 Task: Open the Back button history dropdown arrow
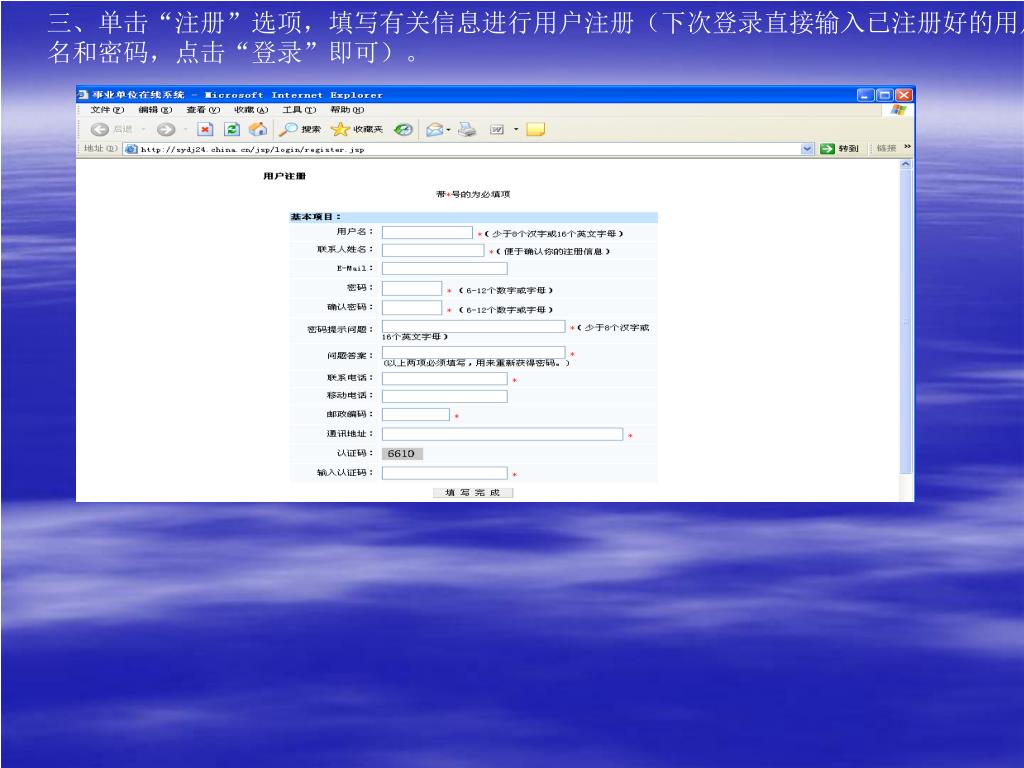(143, 129)
